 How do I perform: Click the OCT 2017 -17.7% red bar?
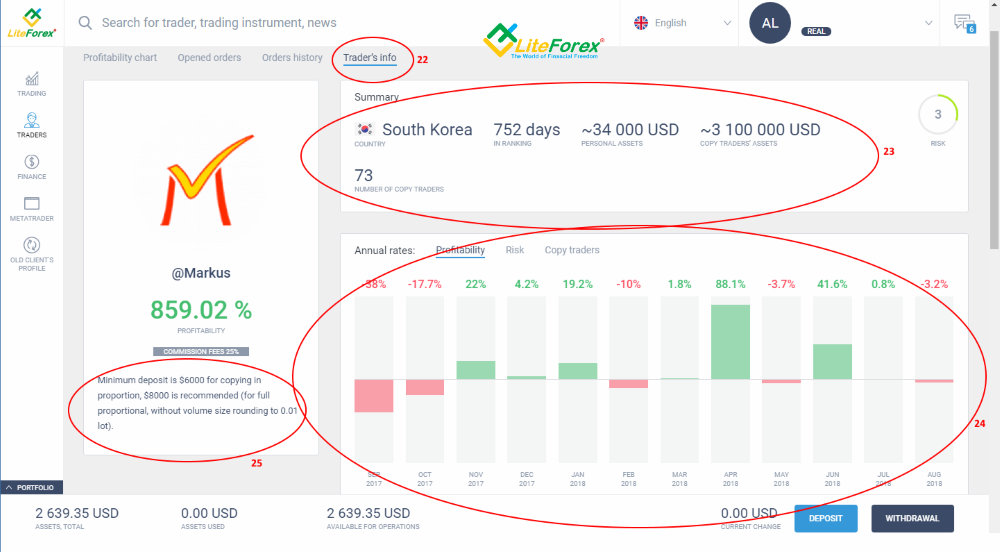425,388
